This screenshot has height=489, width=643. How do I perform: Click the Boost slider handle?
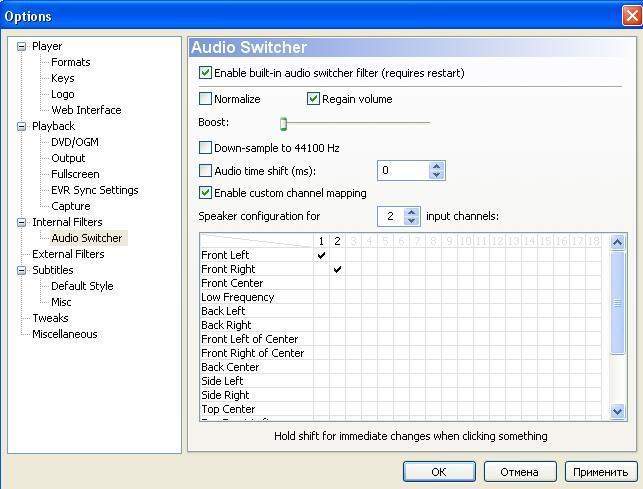point(283,123)
